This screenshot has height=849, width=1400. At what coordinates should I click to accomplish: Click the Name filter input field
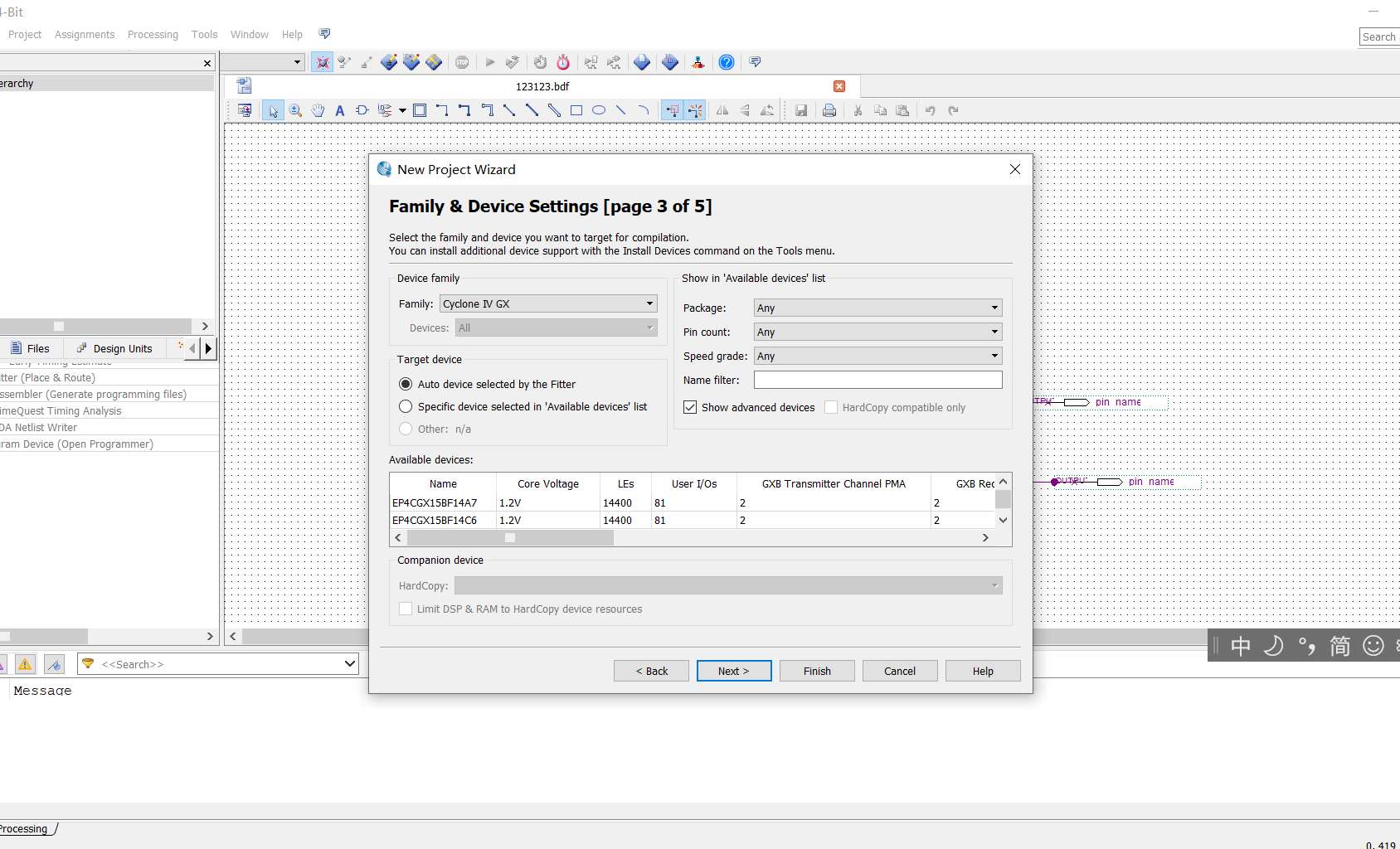tap(877, 380)
